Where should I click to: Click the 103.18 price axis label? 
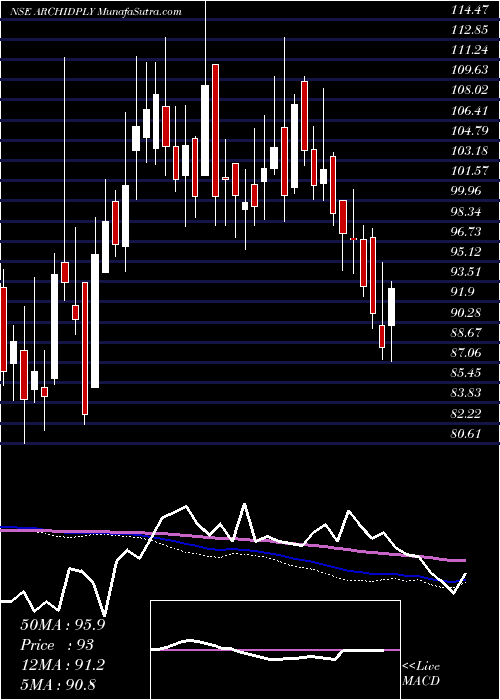(468, 151)
